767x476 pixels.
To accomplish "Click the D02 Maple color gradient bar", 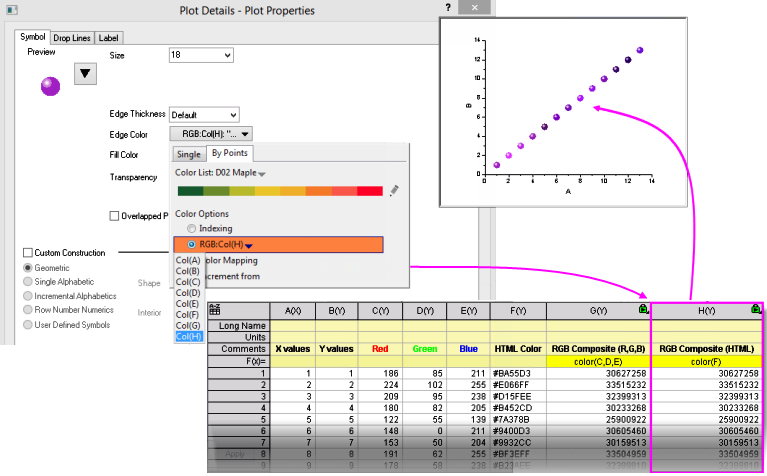I will pos(279,190).
